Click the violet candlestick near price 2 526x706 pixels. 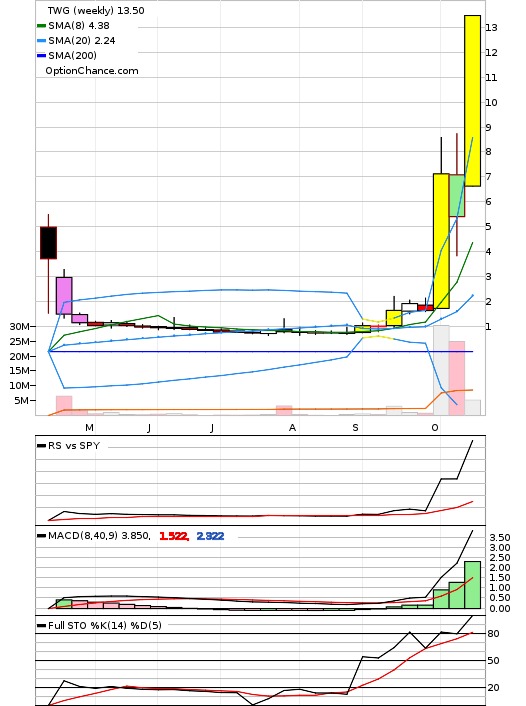(x=64, y=296)
